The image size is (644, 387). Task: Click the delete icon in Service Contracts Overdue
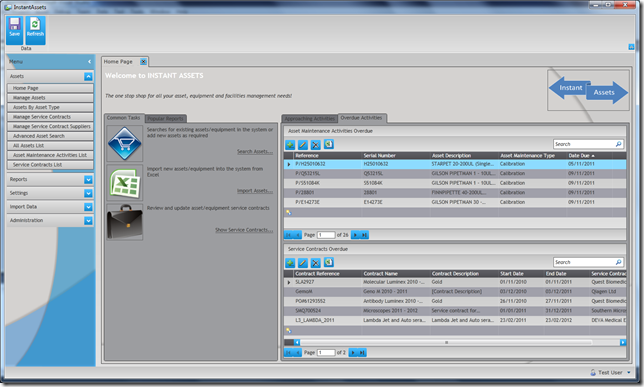[315, 263]
